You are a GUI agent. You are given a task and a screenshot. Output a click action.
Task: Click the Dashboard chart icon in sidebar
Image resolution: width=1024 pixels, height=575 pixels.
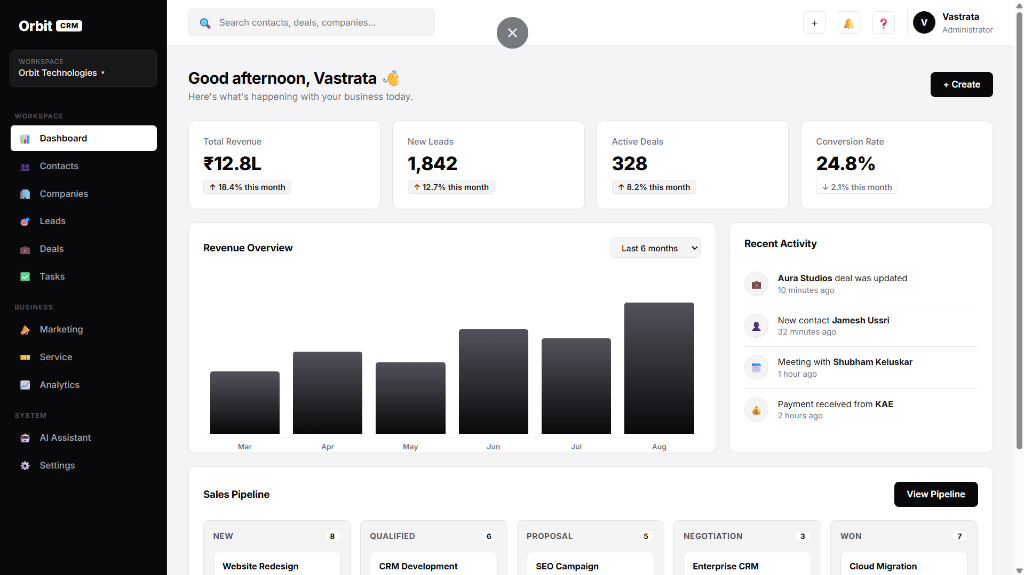tap(25, 139)
